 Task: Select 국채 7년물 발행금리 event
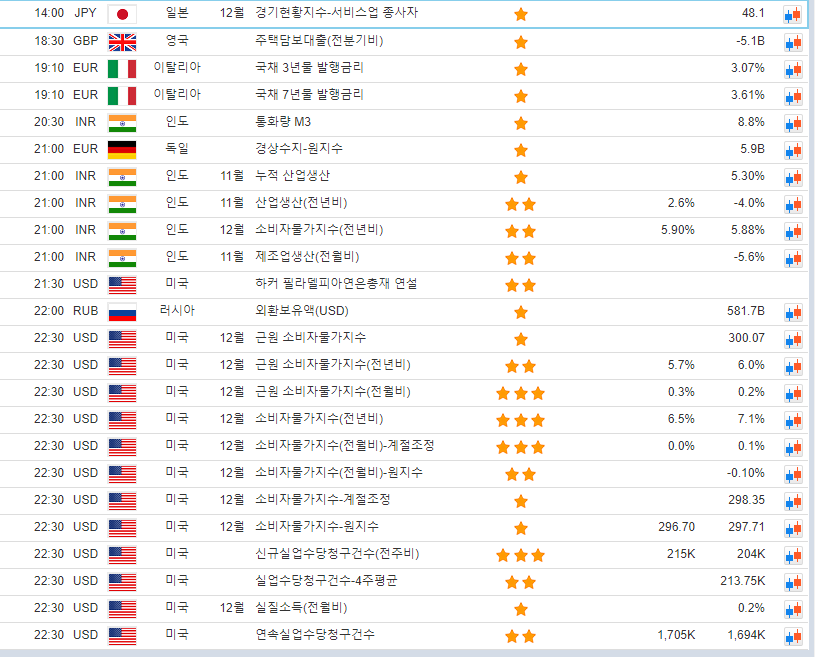[309, 95]
